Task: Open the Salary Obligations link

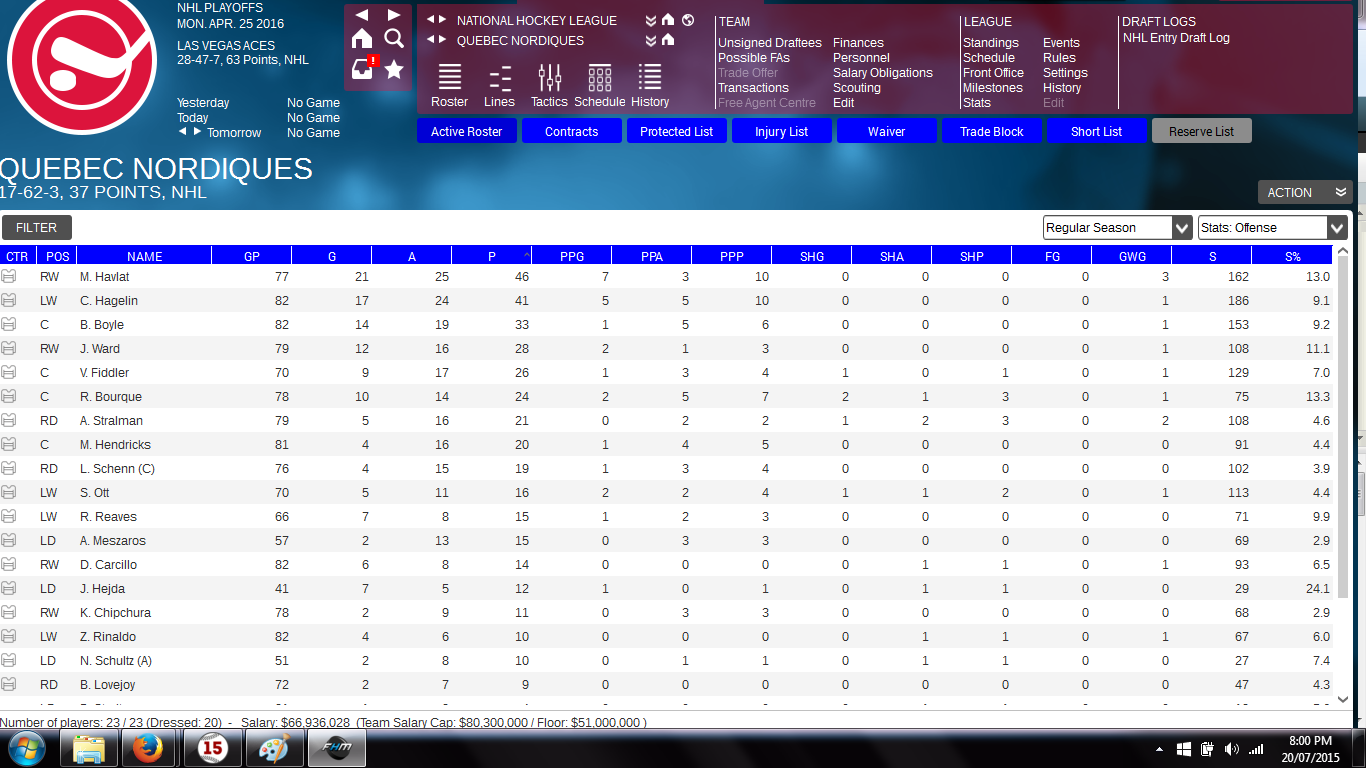Action: [x=883, y=73]
